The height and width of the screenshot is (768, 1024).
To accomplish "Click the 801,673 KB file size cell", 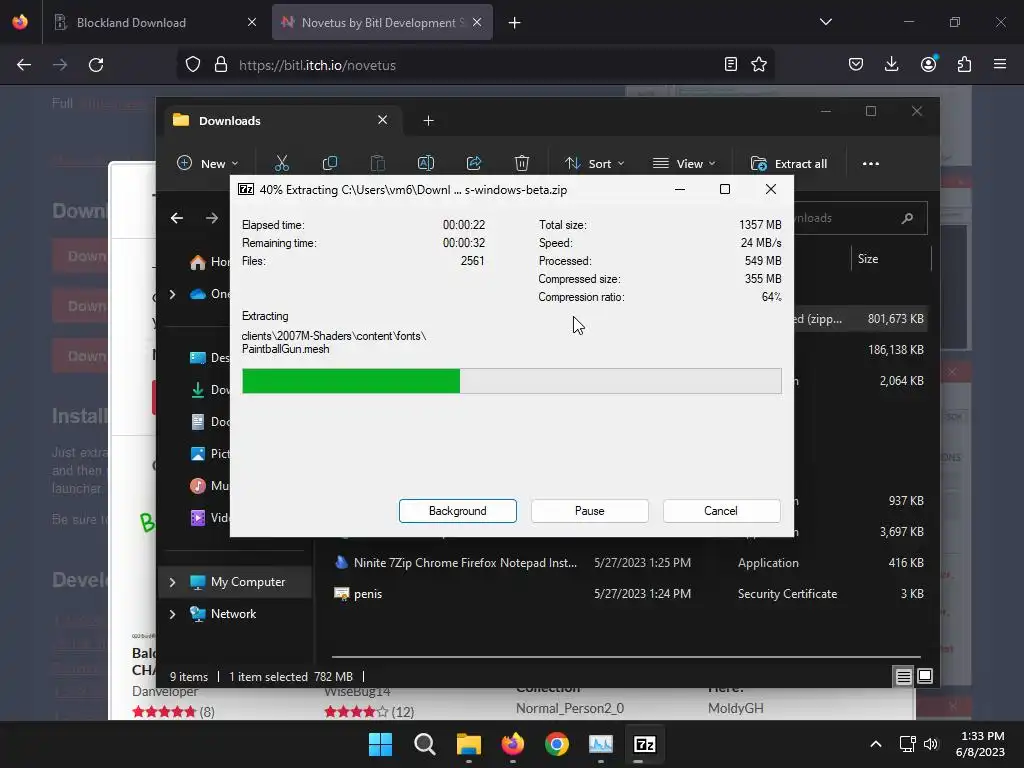I will pyautogui.click(x=895, y=319).
